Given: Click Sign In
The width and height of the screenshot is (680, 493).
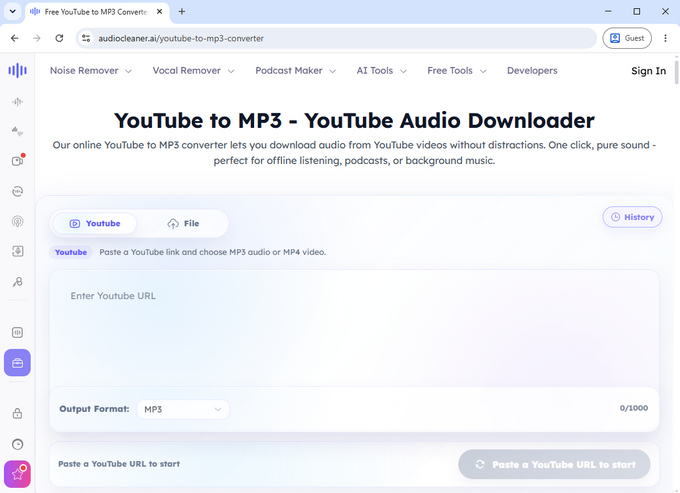Looking at the screenshot, I should pos(648,71).
